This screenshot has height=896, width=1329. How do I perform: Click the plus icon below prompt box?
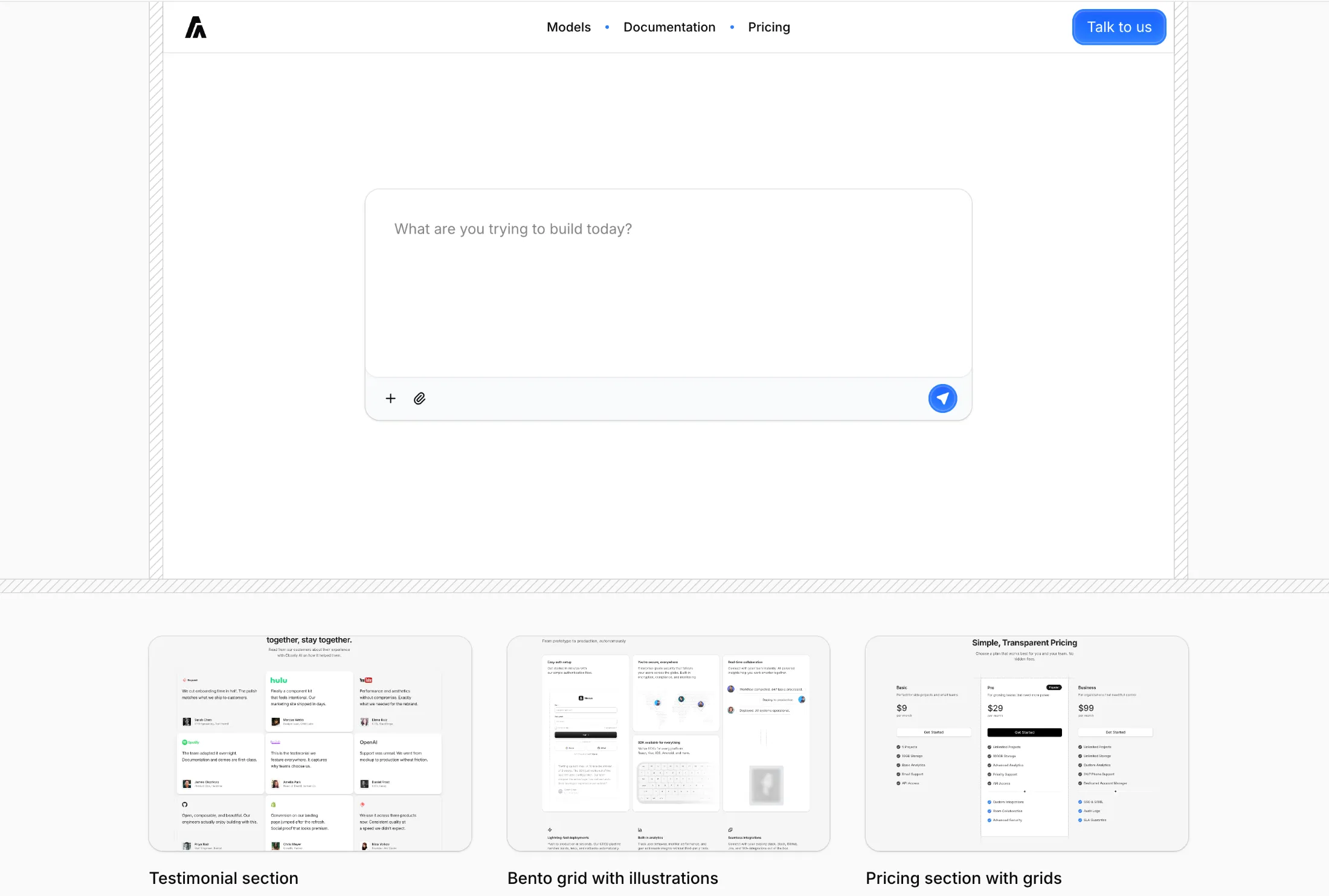point(390,398)
